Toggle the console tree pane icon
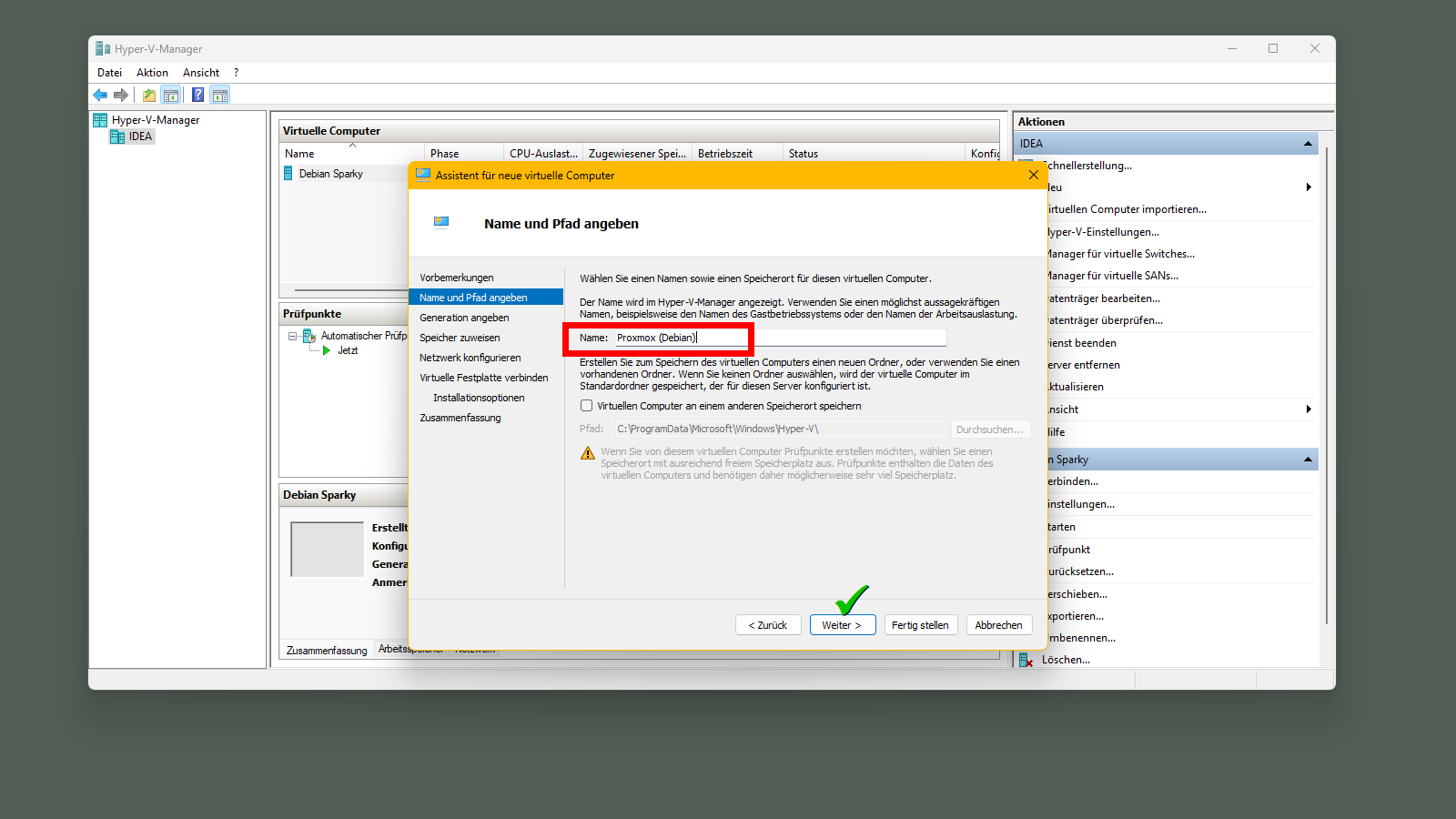1456x819 pixels. [171, 95]
